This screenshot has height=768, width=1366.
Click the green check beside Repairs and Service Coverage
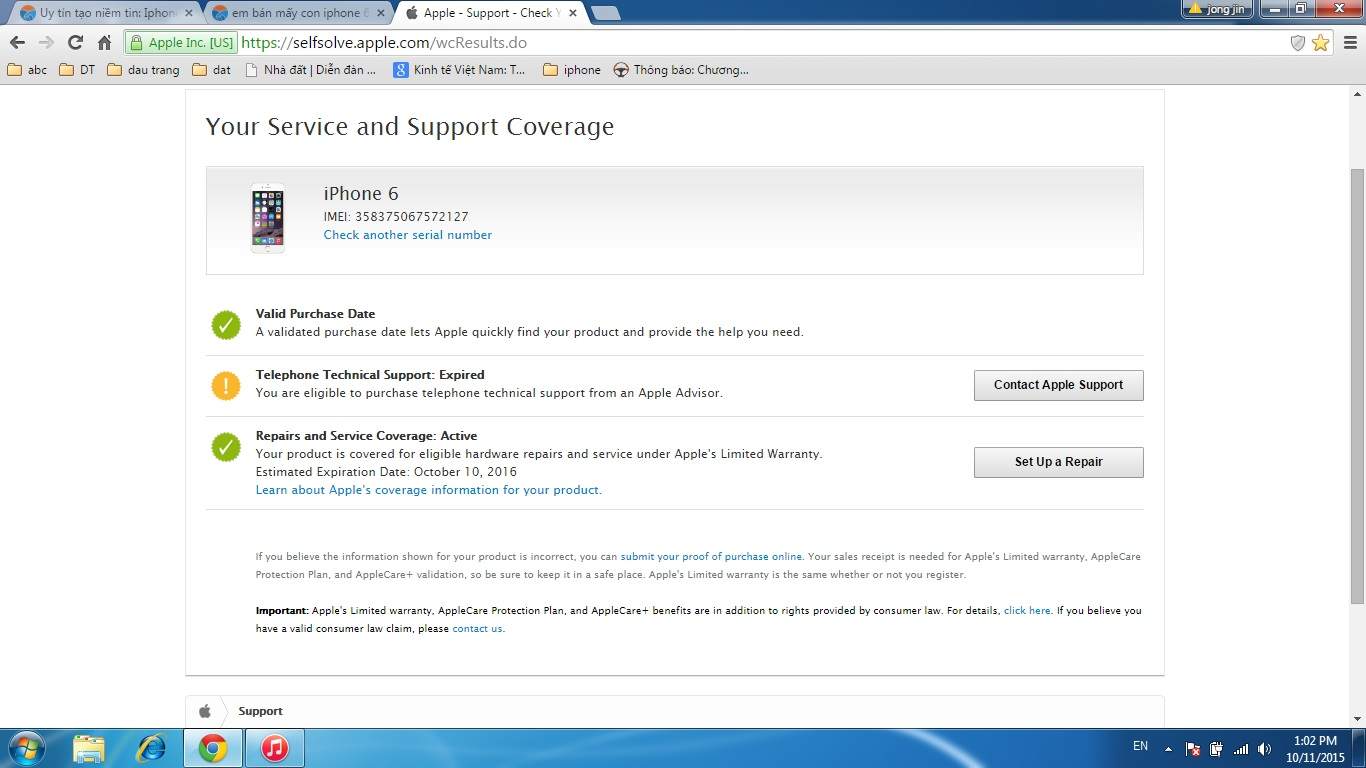coord(226,447)
